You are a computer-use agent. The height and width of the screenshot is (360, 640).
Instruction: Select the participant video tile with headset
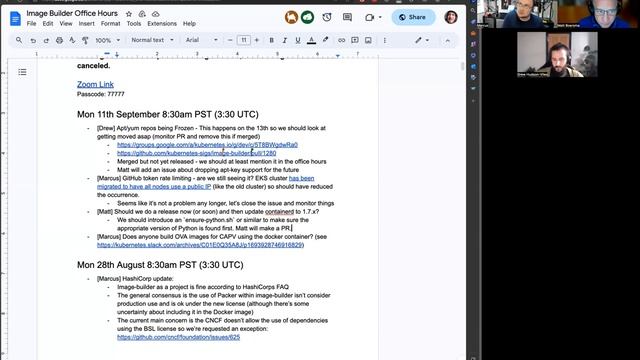(557, 55)
